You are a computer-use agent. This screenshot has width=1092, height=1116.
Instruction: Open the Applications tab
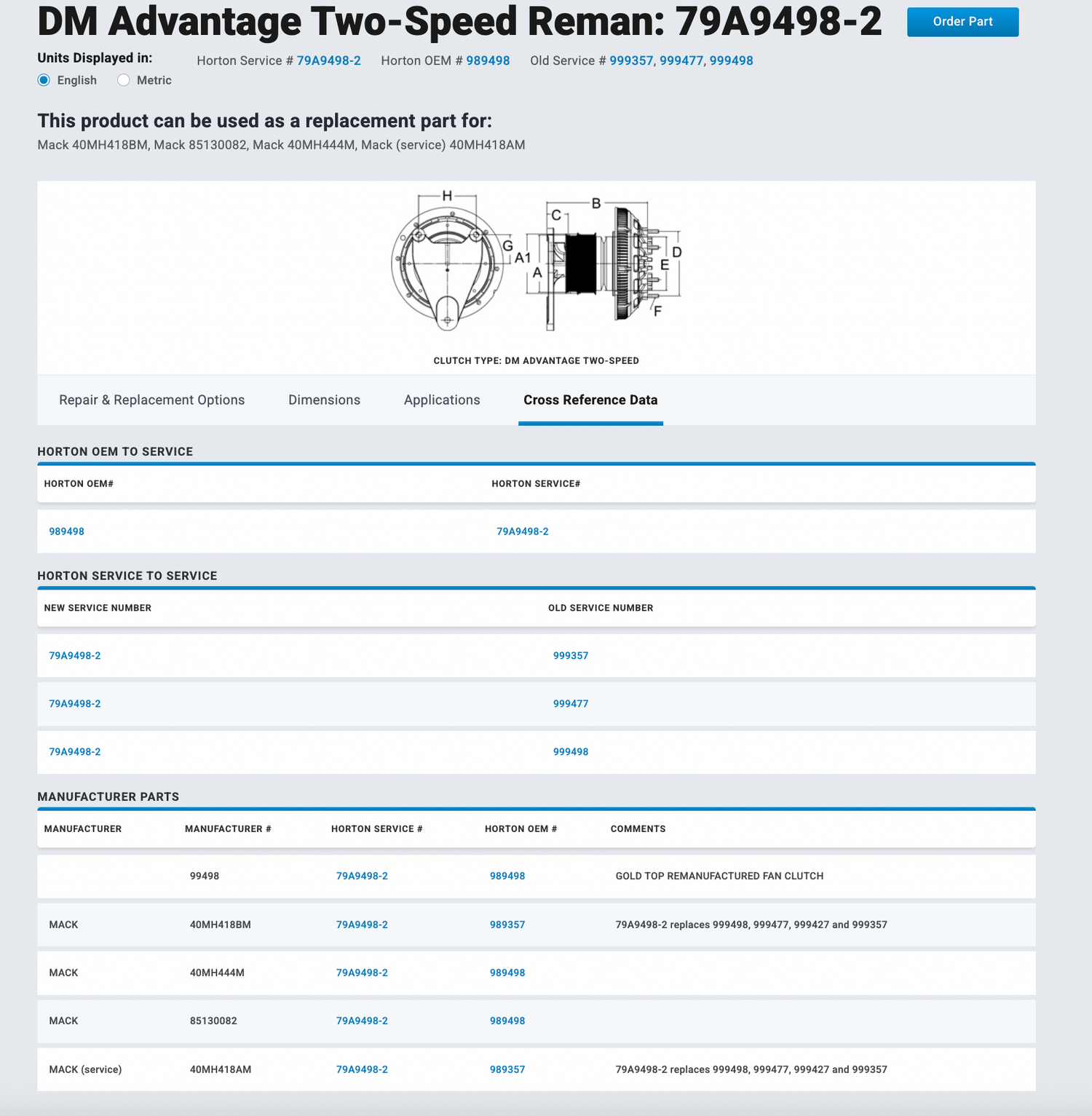pos(442,400)
